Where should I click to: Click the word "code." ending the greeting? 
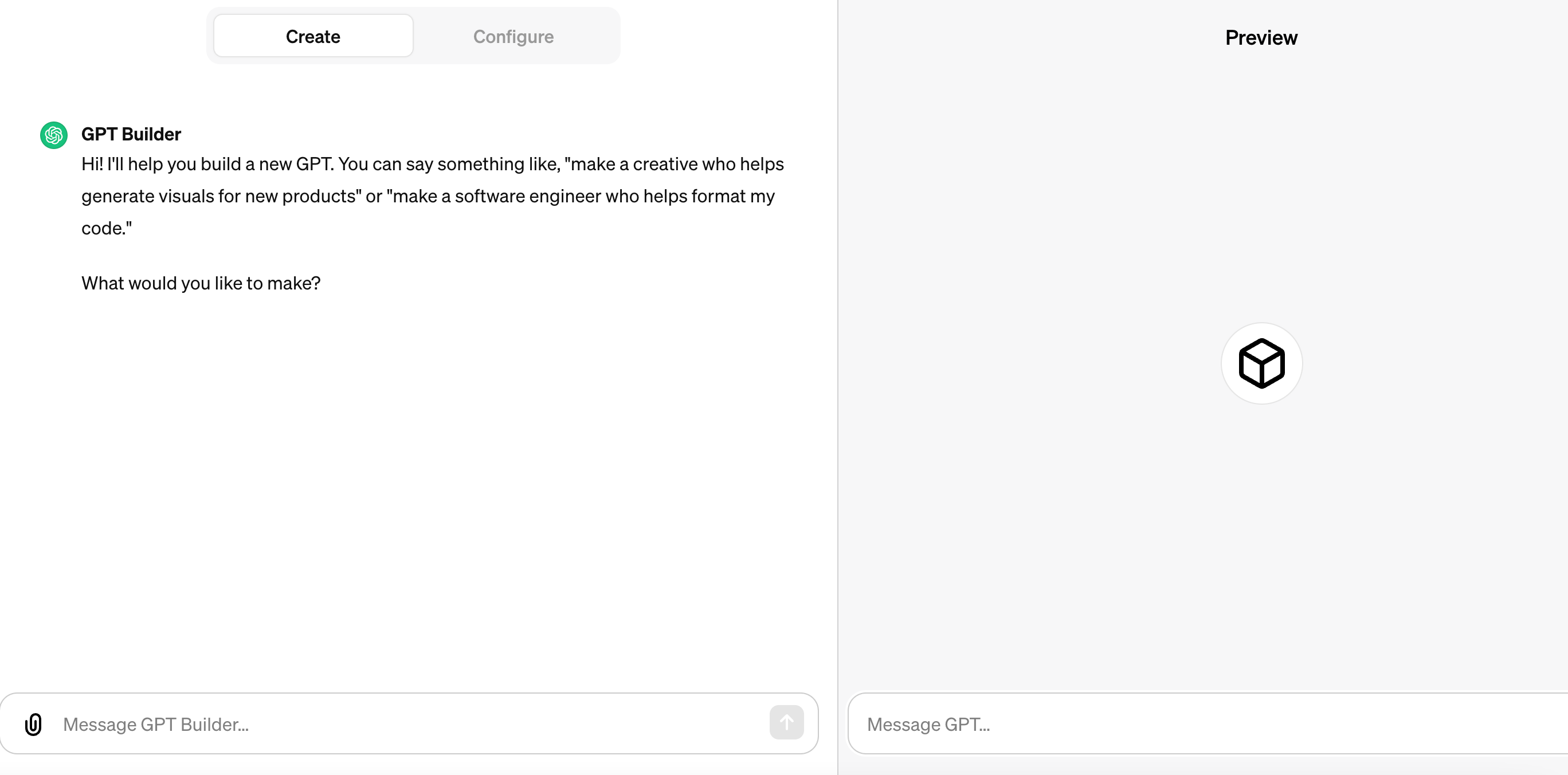[107, 228]
